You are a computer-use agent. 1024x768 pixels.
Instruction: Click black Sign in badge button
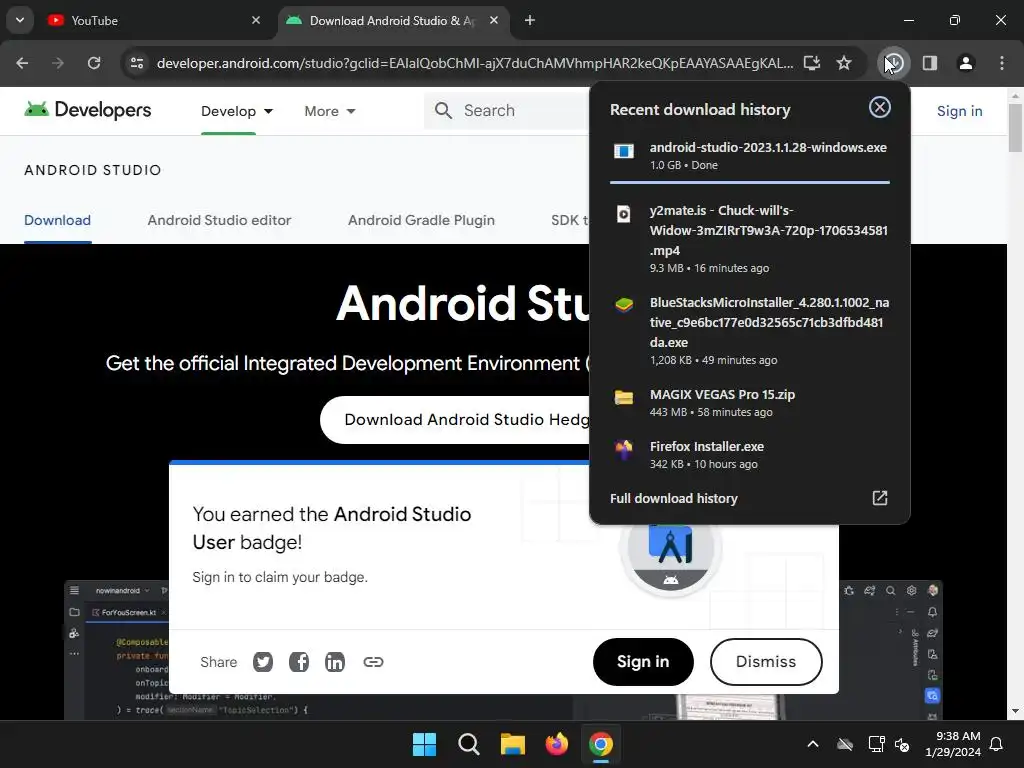pyautogui.click(x=643, y=662)
